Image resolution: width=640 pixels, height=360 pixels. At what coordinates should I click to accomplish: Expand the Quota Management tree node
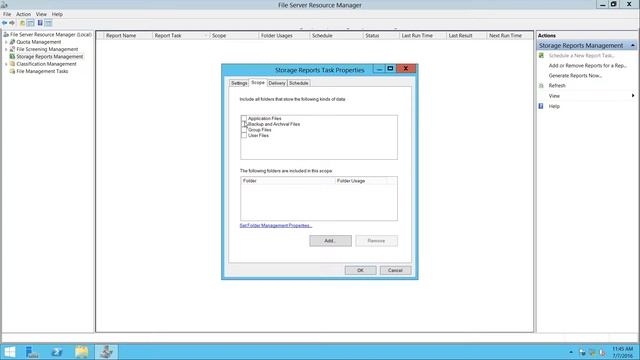pyautogui.click(x=6, y=42)
